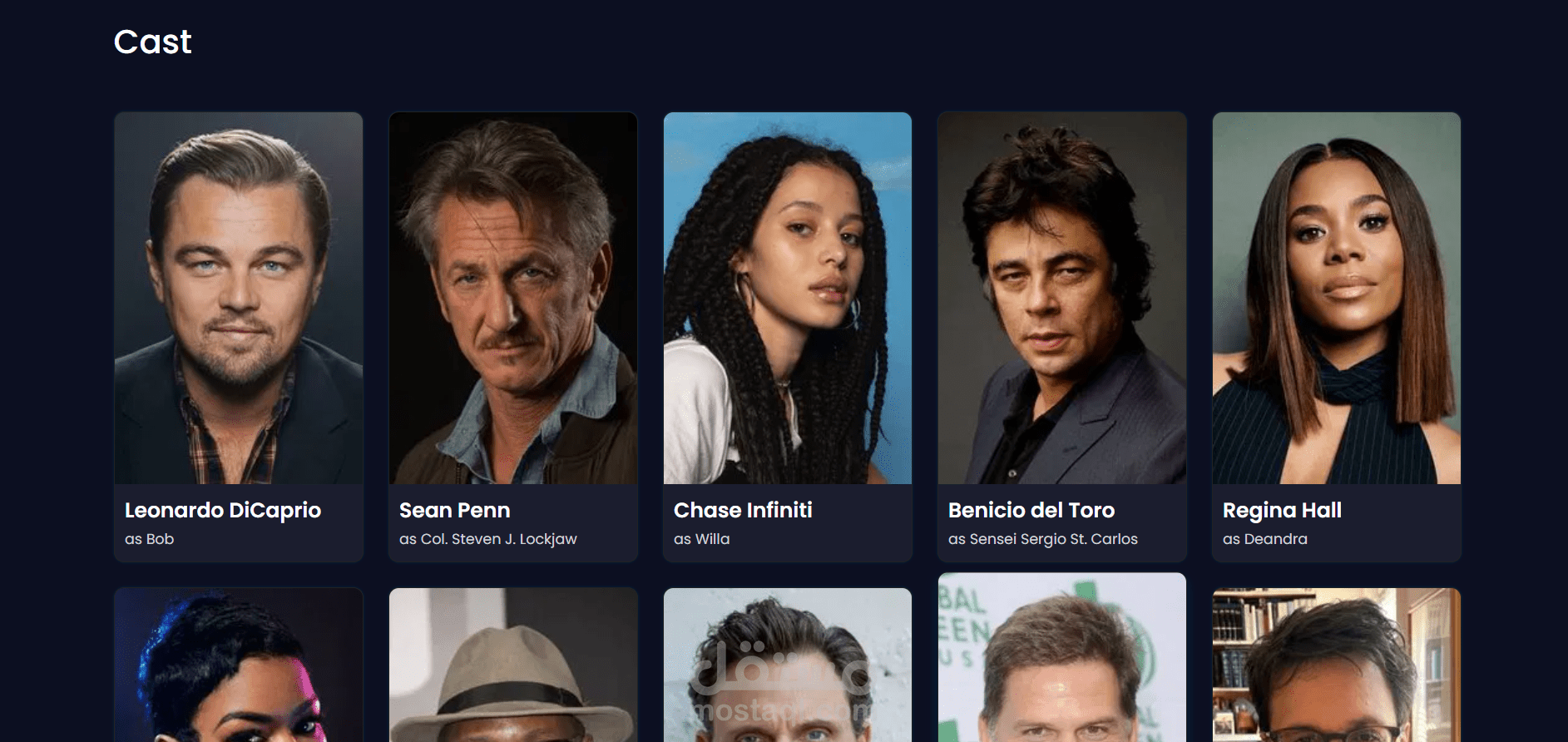Click the Leonardo DiCaprio name link
Image resolution: width=1568 pixels, height=742 pixels.
click(223, 510)
